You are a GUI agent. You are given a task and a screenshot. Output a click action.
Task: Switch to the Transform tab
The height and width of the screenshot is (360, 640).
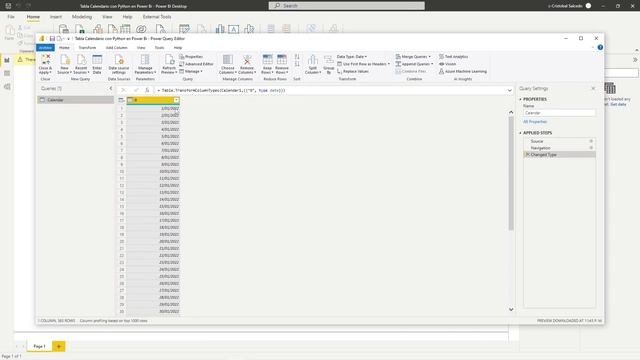pyautogui.click(x=87, y=48)
